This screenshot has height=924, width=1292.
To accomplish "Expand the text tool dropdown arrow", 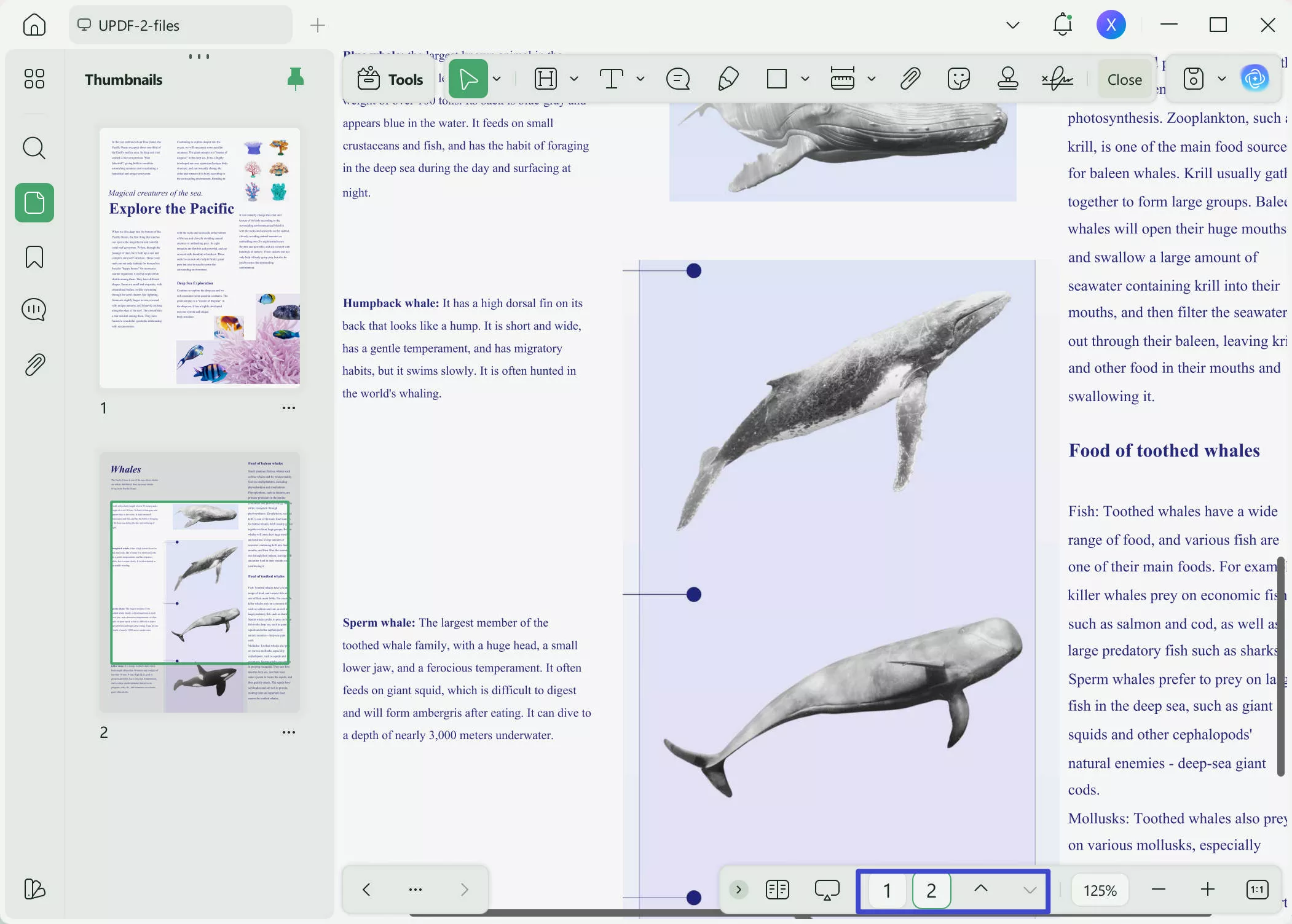I will coord(640,79).
